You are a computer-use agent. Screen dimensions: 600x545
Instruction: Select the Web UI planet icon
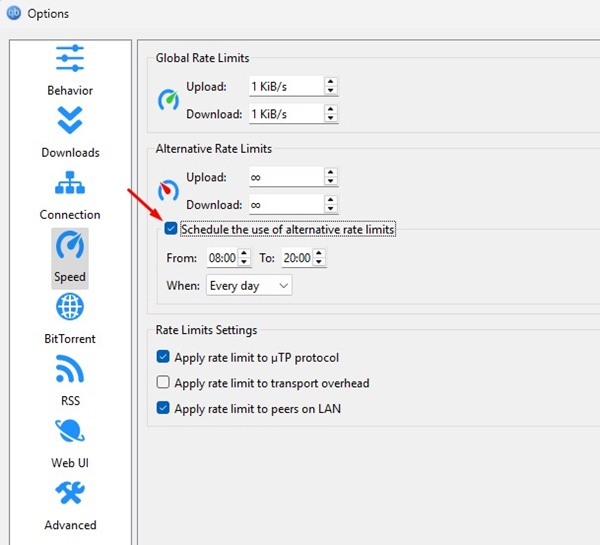point(70,432)
